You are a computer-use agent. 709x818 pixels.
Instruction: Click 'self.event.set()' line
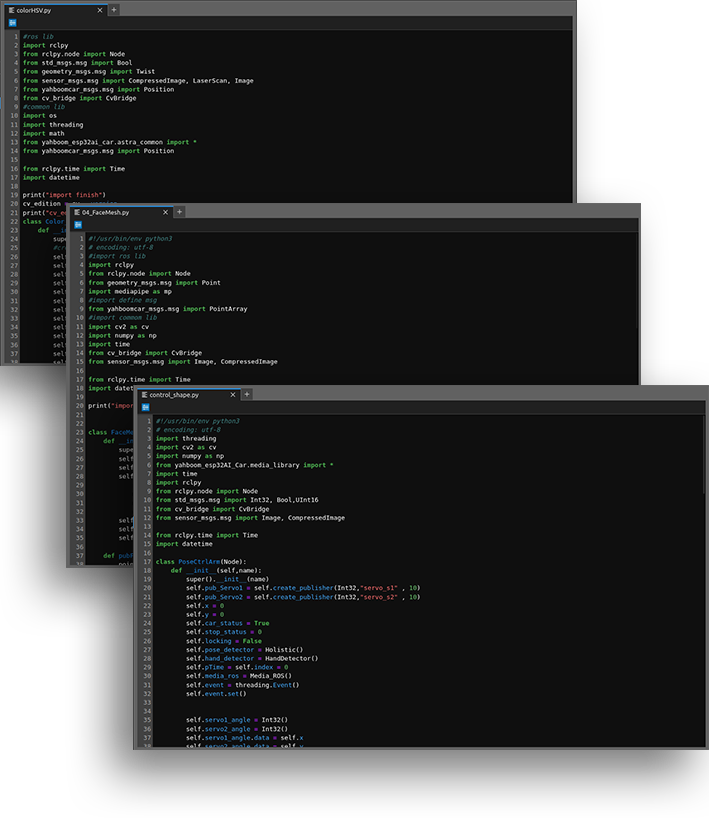pos(216,694)
